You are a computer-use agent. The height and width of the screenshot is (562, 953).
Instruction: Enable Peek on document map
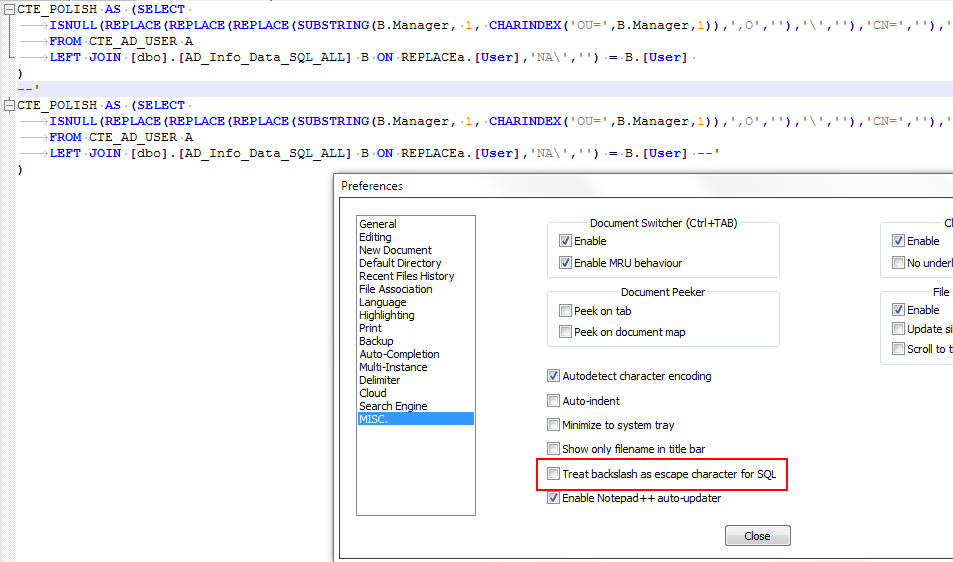565,332
